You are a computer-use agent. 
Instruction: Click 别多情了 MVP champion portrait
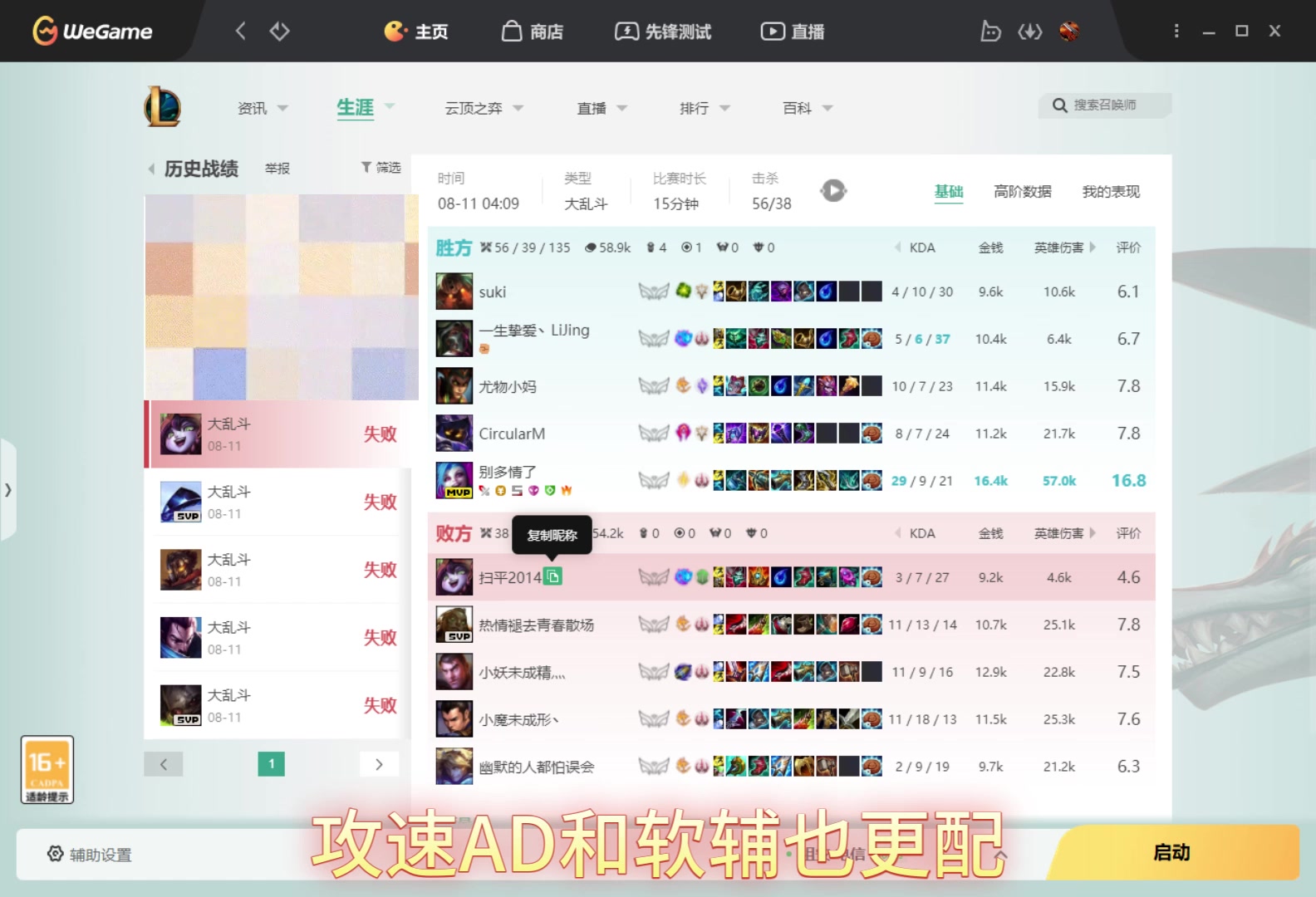[x=454, y=480]
